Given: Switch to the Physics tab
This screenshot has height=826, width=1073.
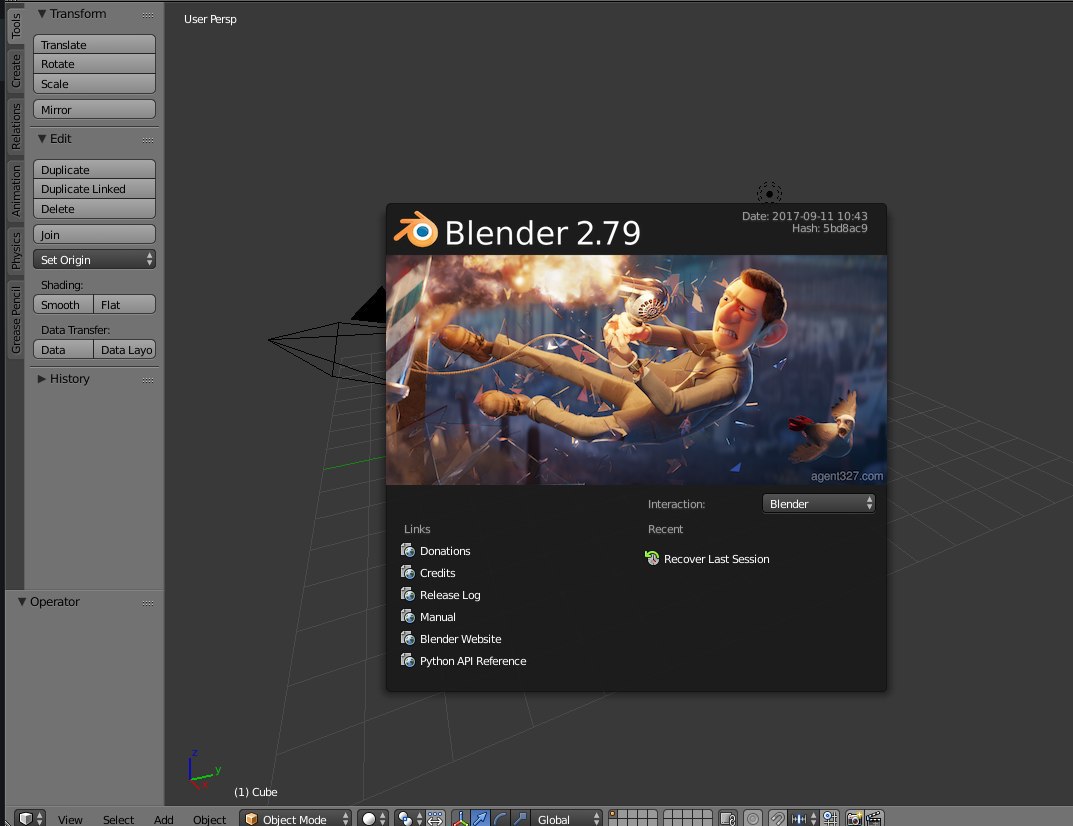Looking at the screenshot, I should coord(15,250).
